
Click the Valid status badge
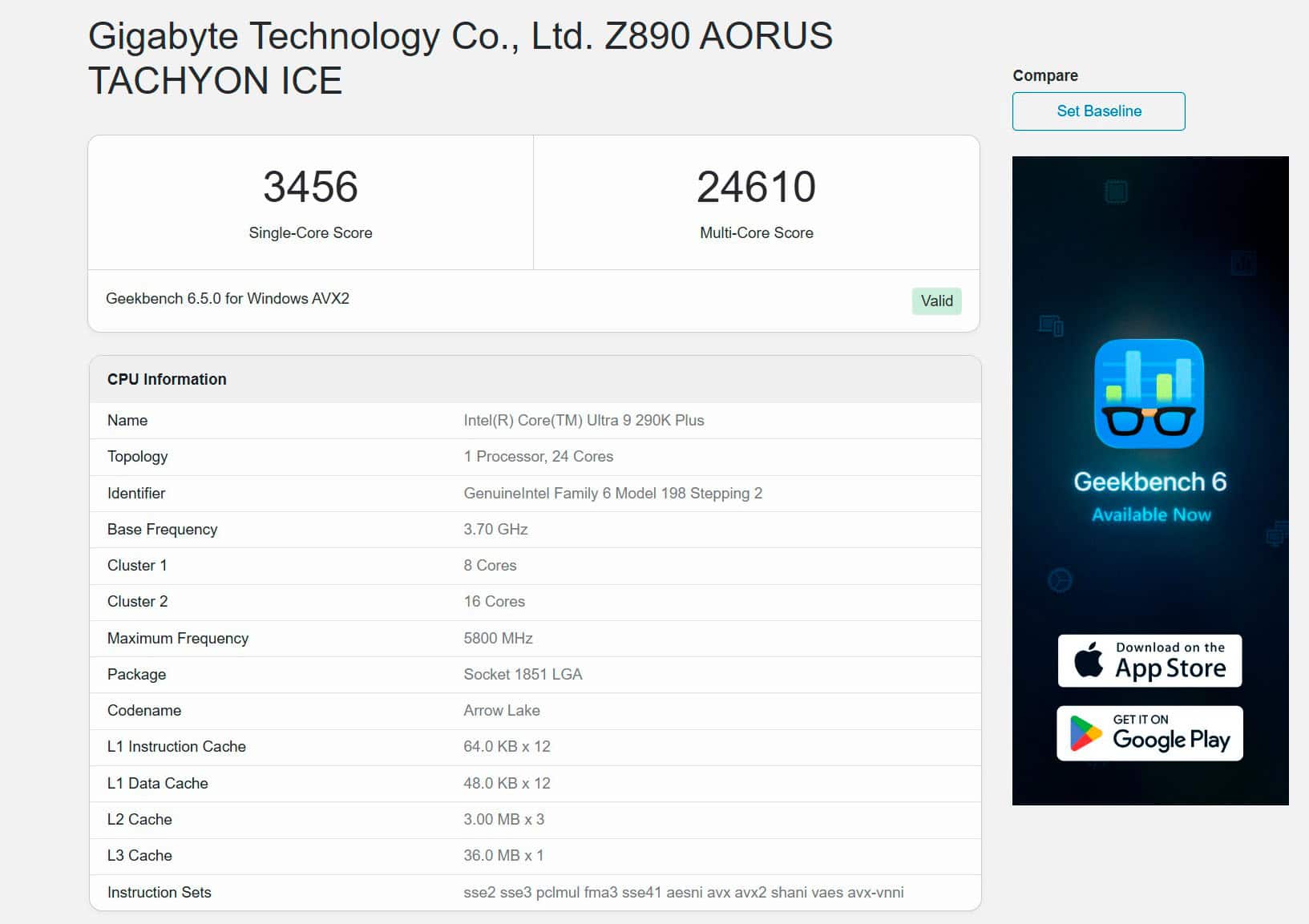pyautogui.click(x=936, y=301)
